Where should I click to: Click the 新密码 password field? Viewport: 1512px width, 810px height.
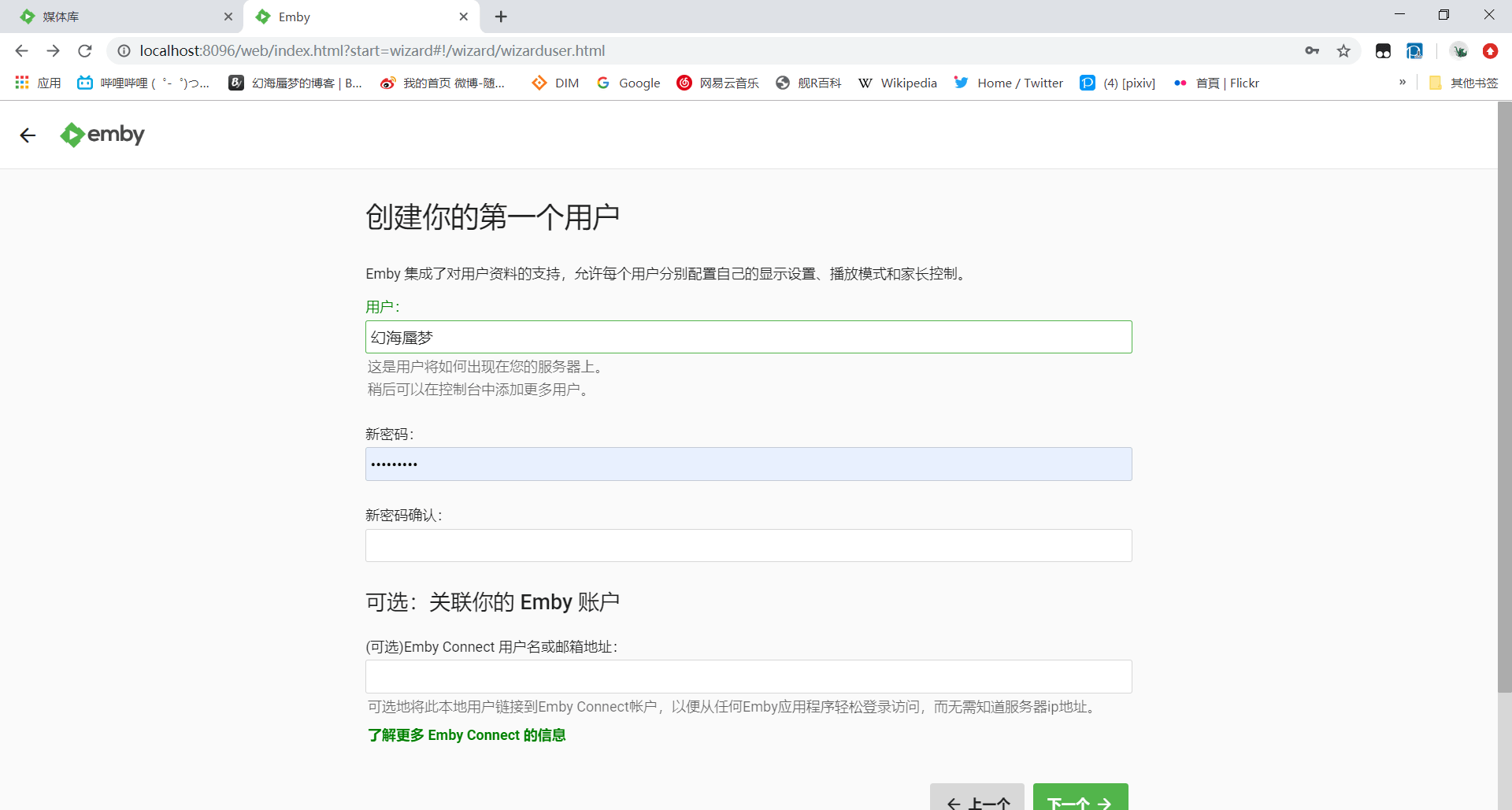click(748, 464)
